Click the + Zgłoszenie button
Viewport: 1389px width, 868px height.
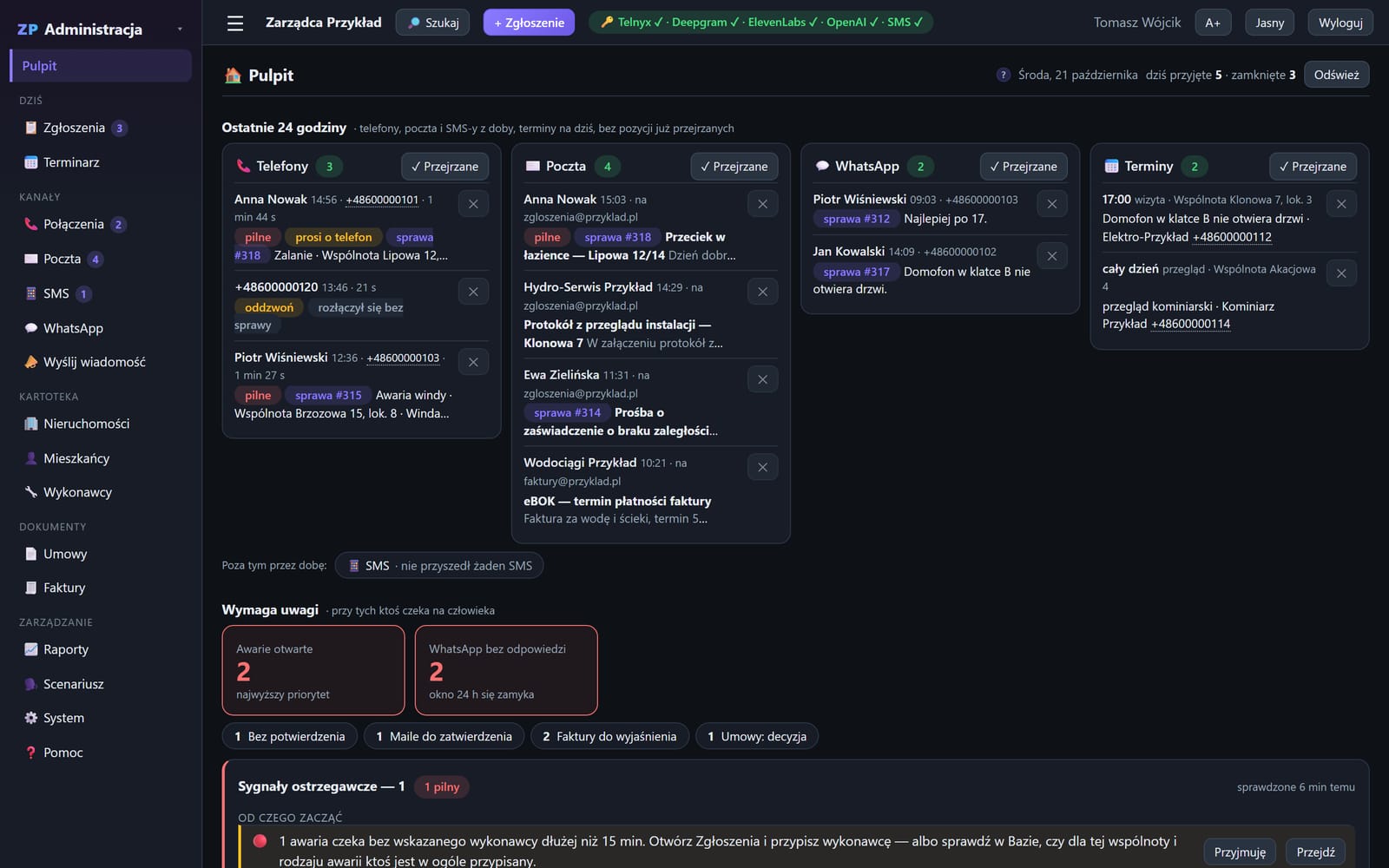[529, 23]
